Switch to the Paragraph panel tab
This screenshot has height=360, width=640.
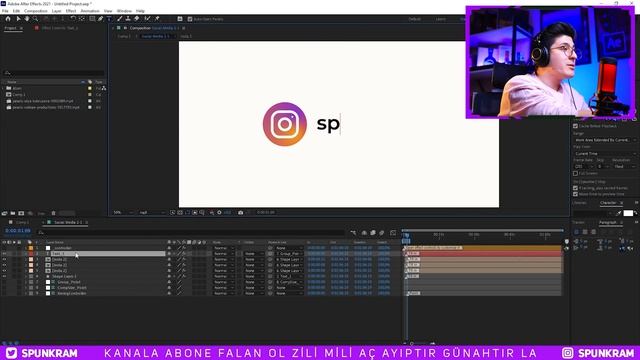point(608,222)
